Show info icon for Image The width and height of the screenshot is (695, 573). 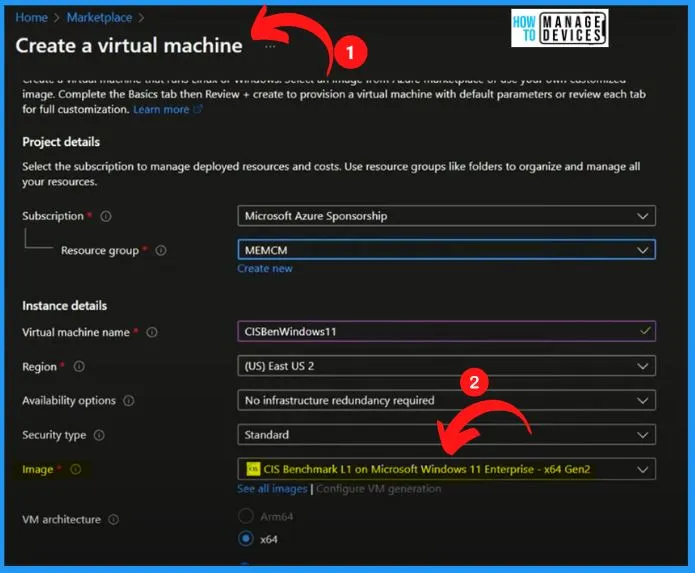(76, 469)
